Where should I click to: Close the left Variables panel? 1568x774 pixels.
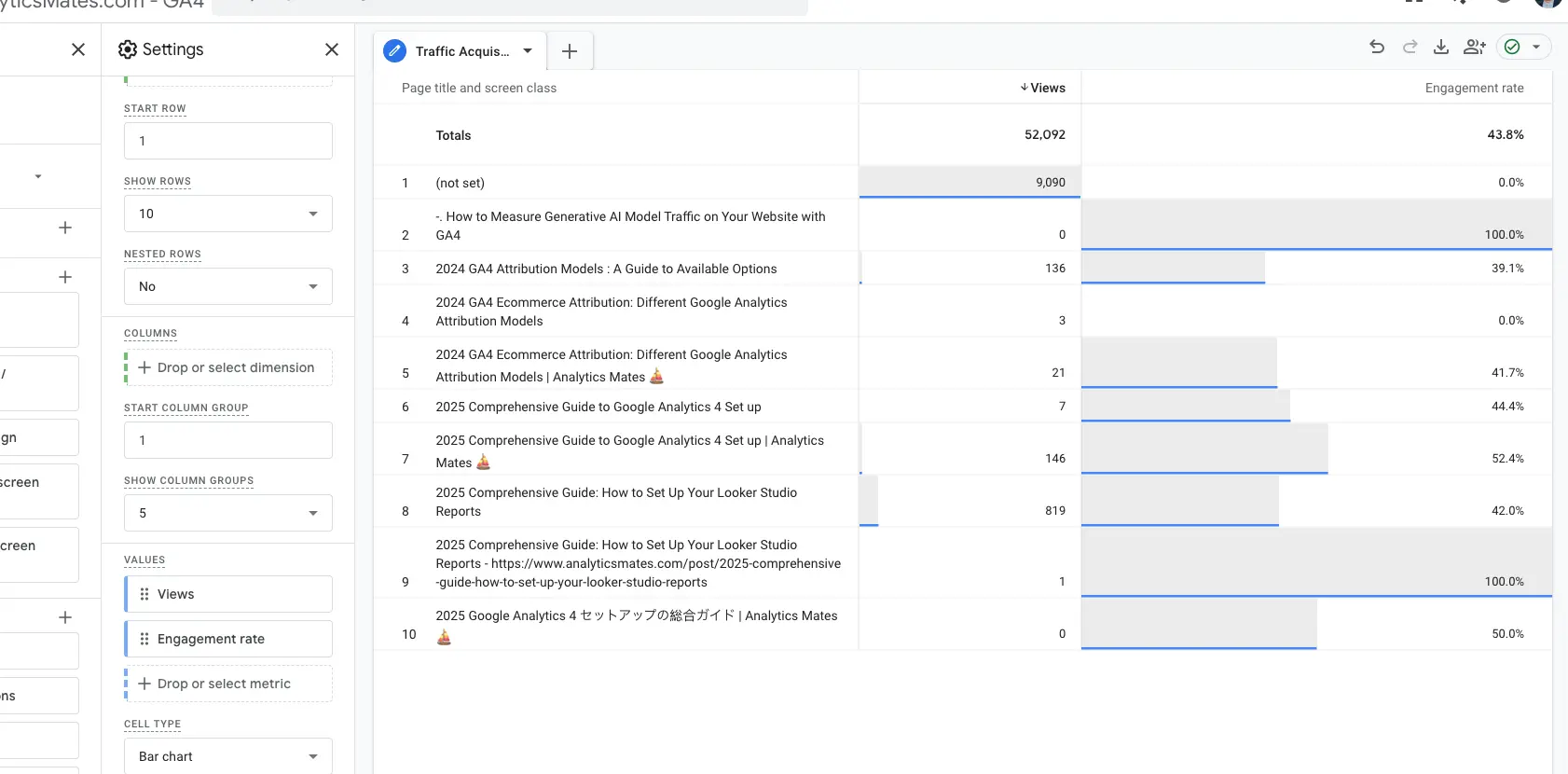78,49
